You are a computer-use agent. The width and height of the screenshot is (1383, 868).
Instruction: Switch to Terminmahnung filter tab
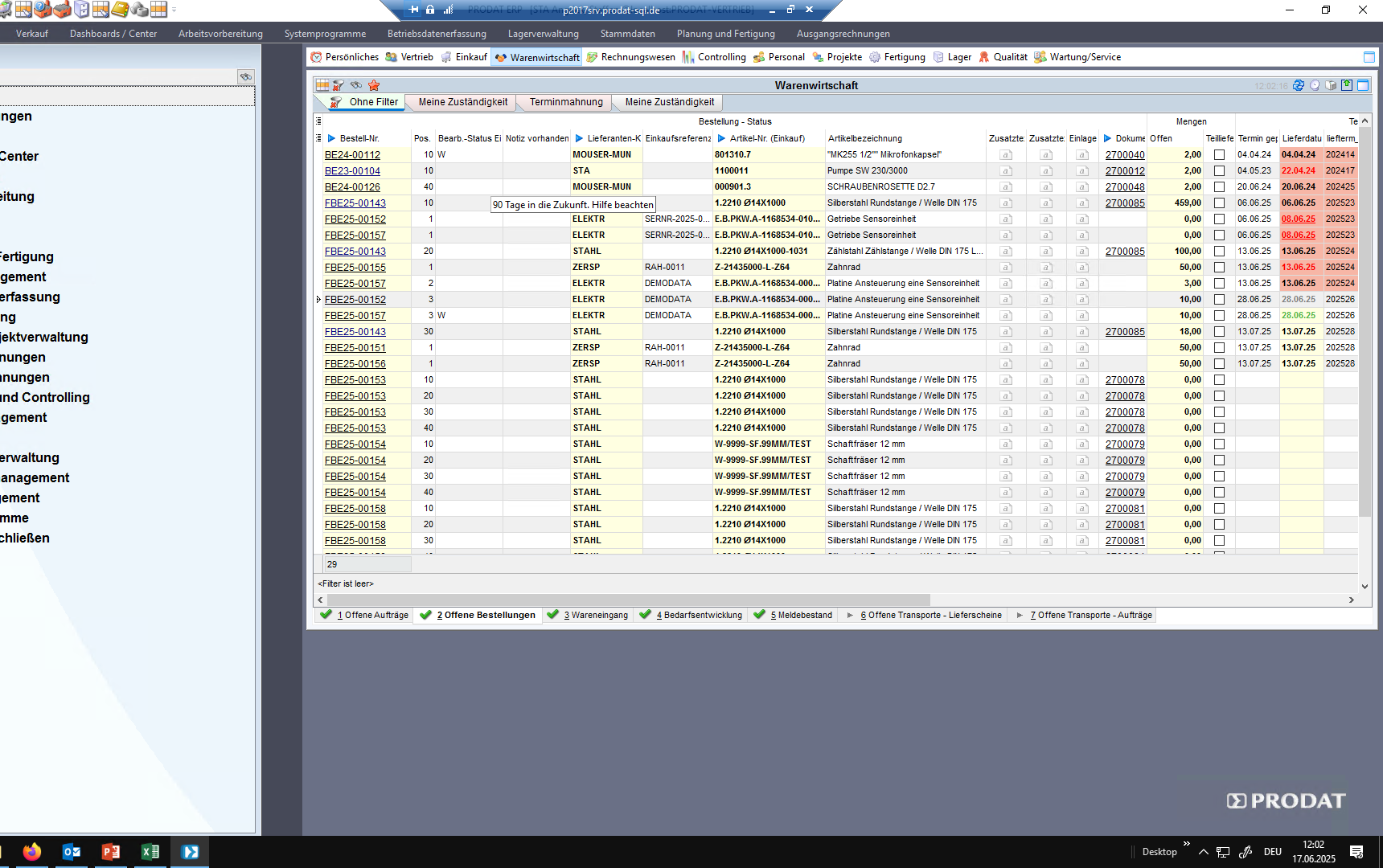click(565, 102)
